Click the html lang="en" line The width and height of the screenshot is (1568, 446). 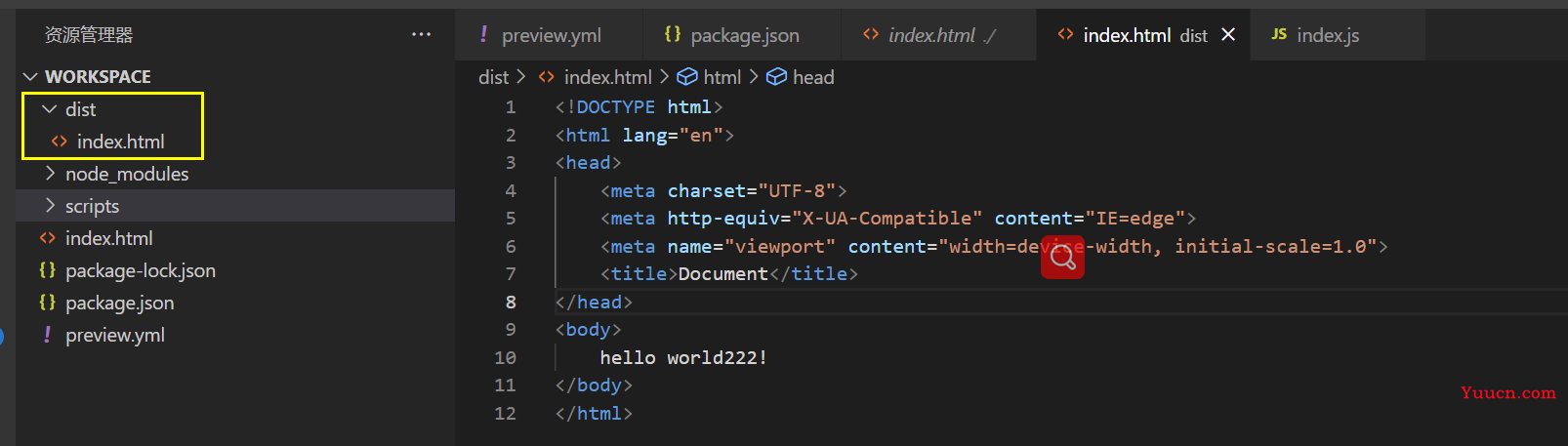pos(644,135)
